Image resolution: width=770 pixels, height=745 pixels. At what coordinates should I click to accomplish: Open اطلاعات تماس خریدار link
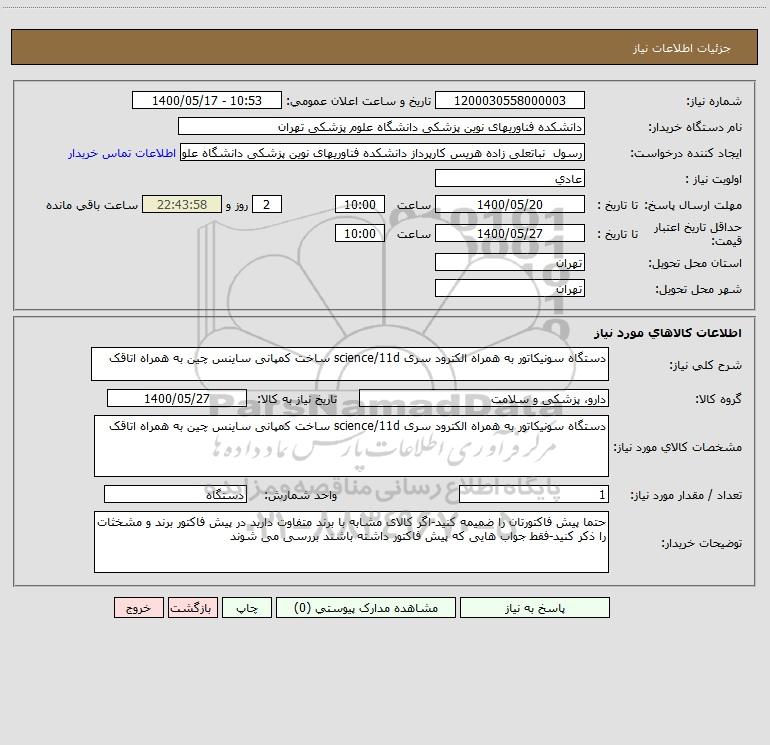(122, 153)
